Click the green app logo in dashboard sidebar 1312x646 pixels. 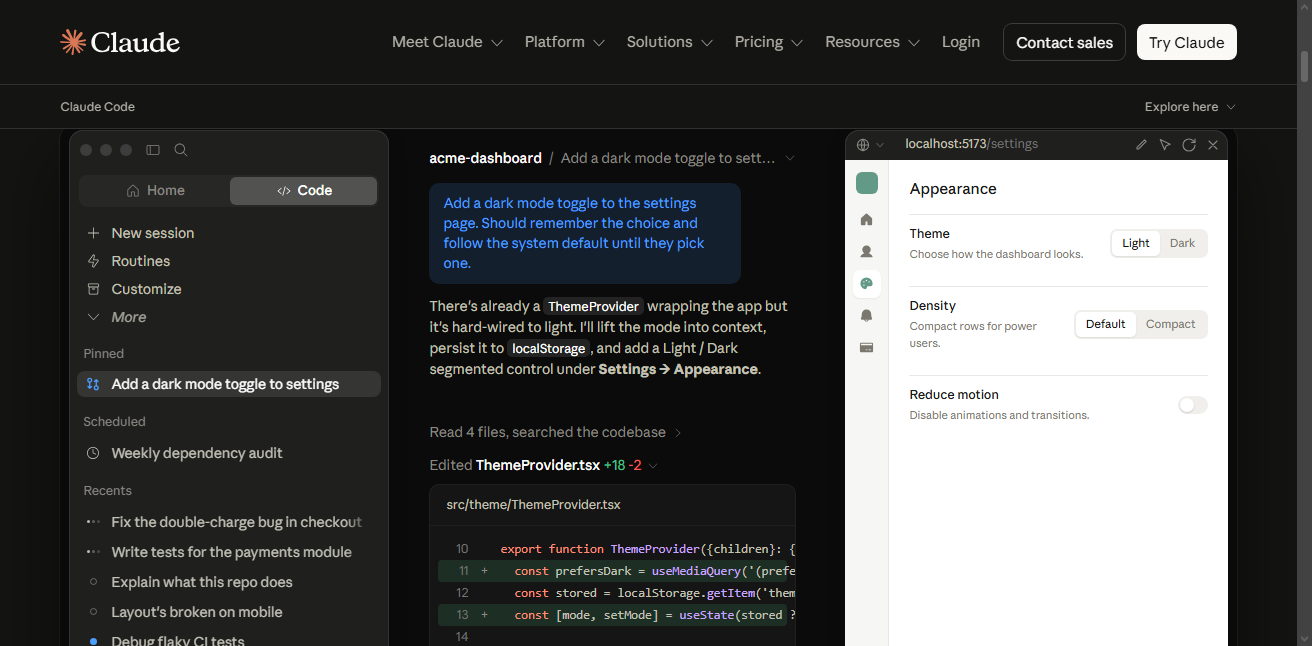(867, 183)
